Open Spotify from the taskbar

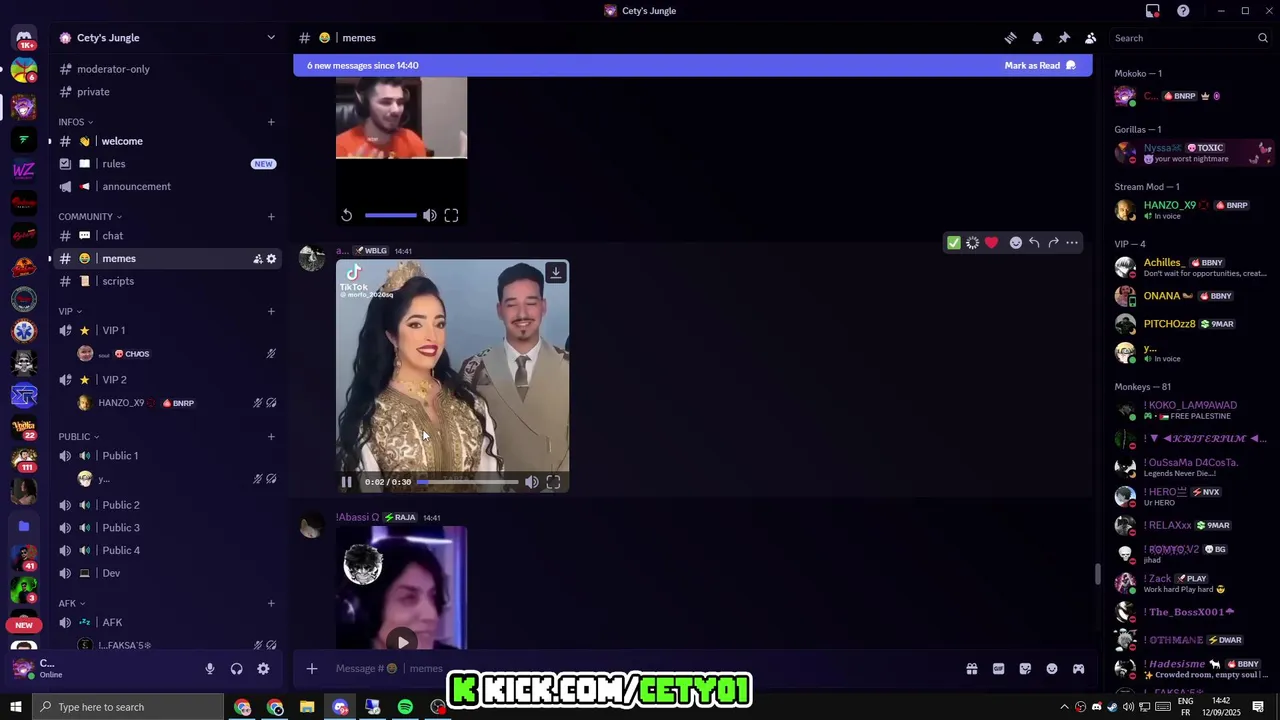click(x=405, y=707)
